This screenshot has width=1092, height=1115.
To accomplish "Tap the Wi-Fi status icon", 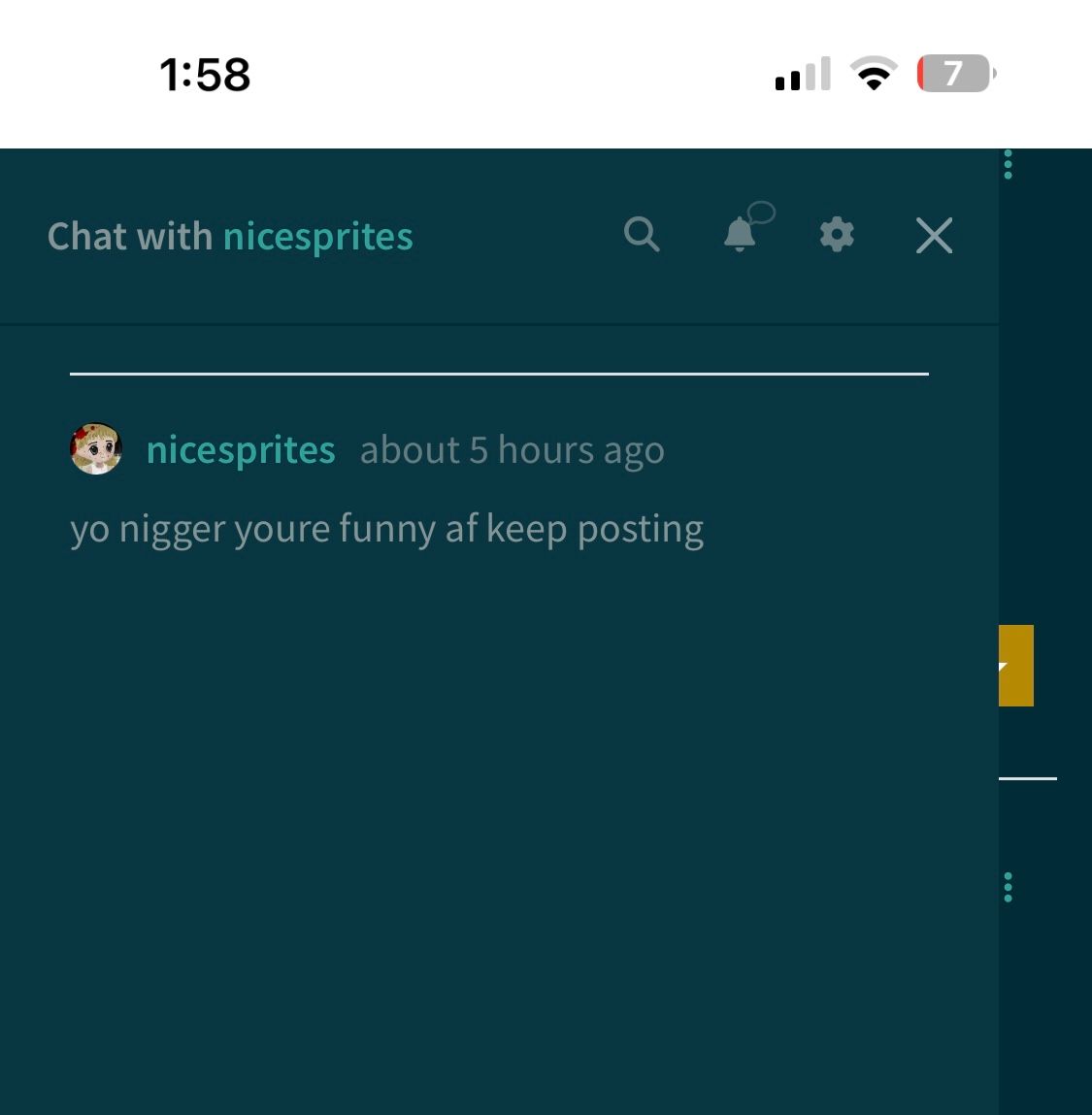I will coord(874,73).
